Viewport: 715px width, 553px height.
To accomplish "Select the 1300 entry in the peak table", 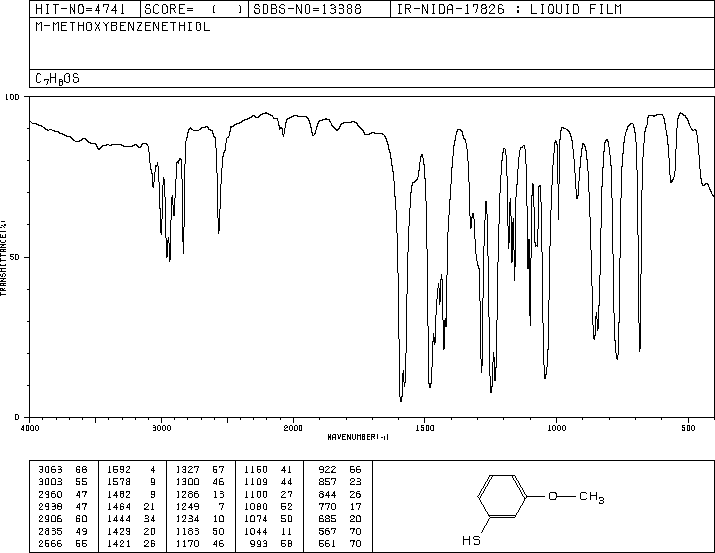I will coord(187,482).
